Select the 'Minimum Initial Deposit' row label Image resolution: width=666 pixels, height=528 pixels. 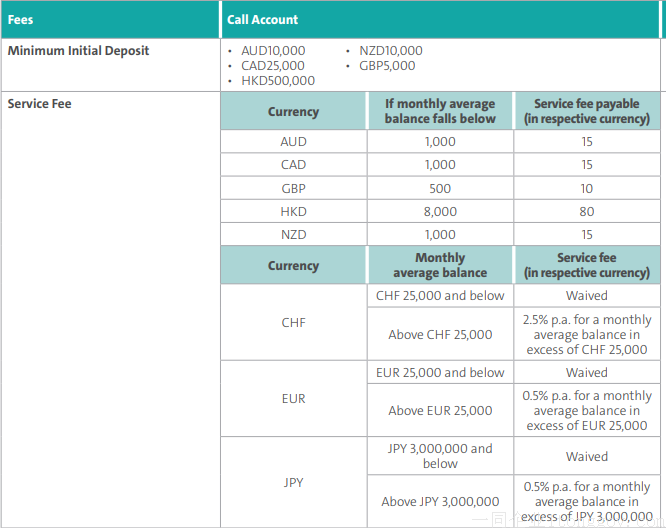(79, 51)
